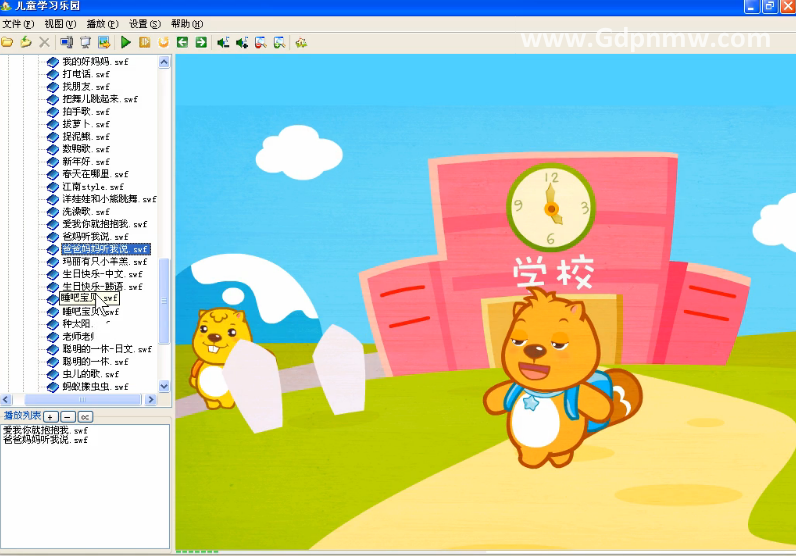Click the playlist oc button
The height and width of the screenshot is (556, 796).
click(x=85, y=417)
